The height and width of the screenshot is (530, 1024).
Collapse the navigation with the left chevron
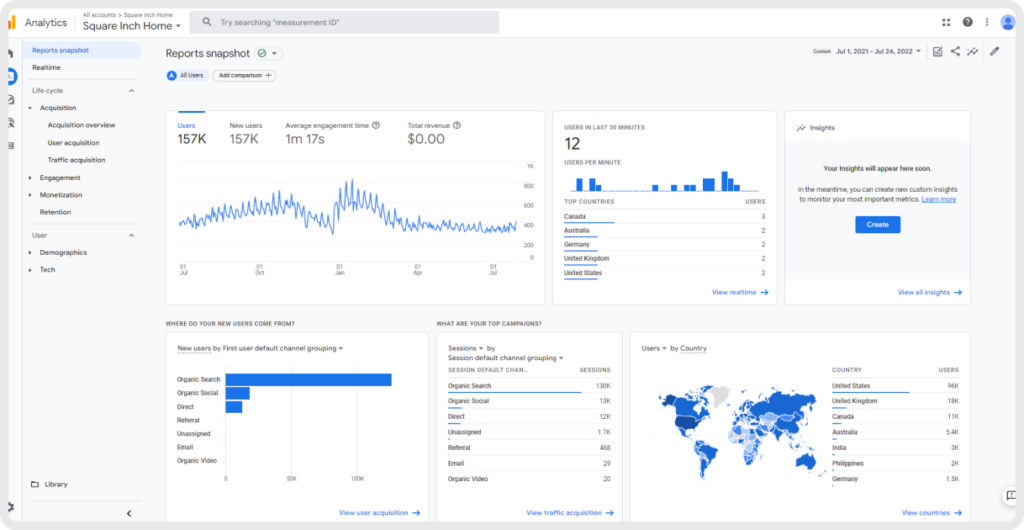tap(129, 514)
